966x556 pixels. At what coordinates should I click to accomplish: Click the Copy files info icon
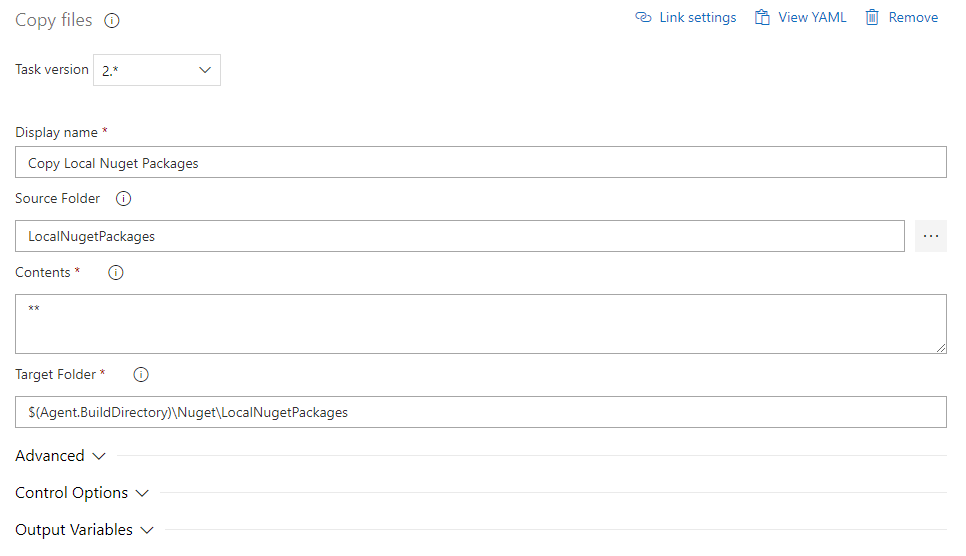pos(112,20)
